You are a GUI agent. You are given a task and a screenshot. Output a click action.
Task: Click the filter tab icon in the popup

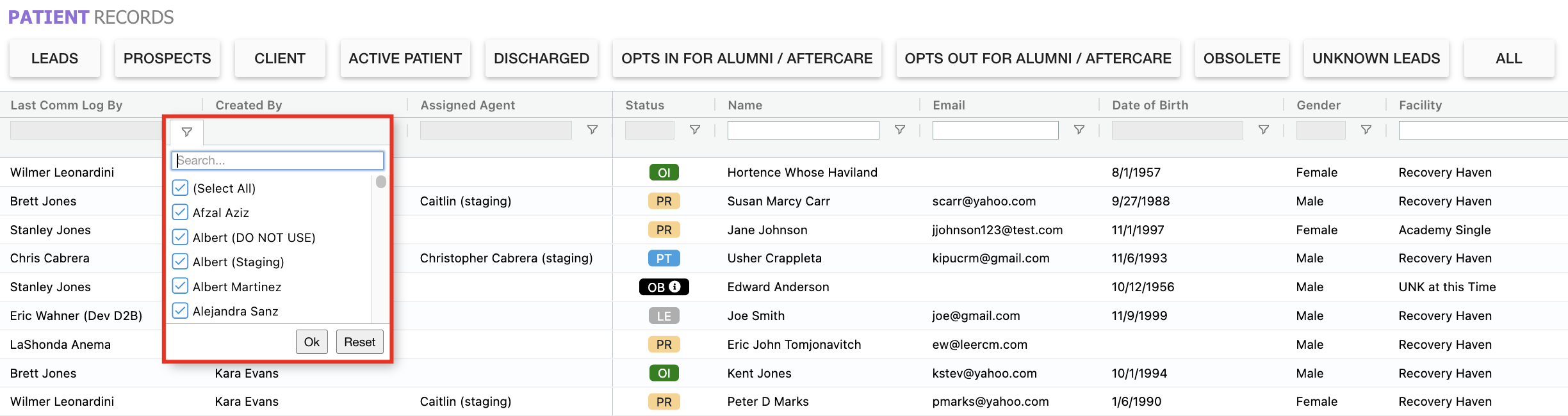tap(187, 132)
